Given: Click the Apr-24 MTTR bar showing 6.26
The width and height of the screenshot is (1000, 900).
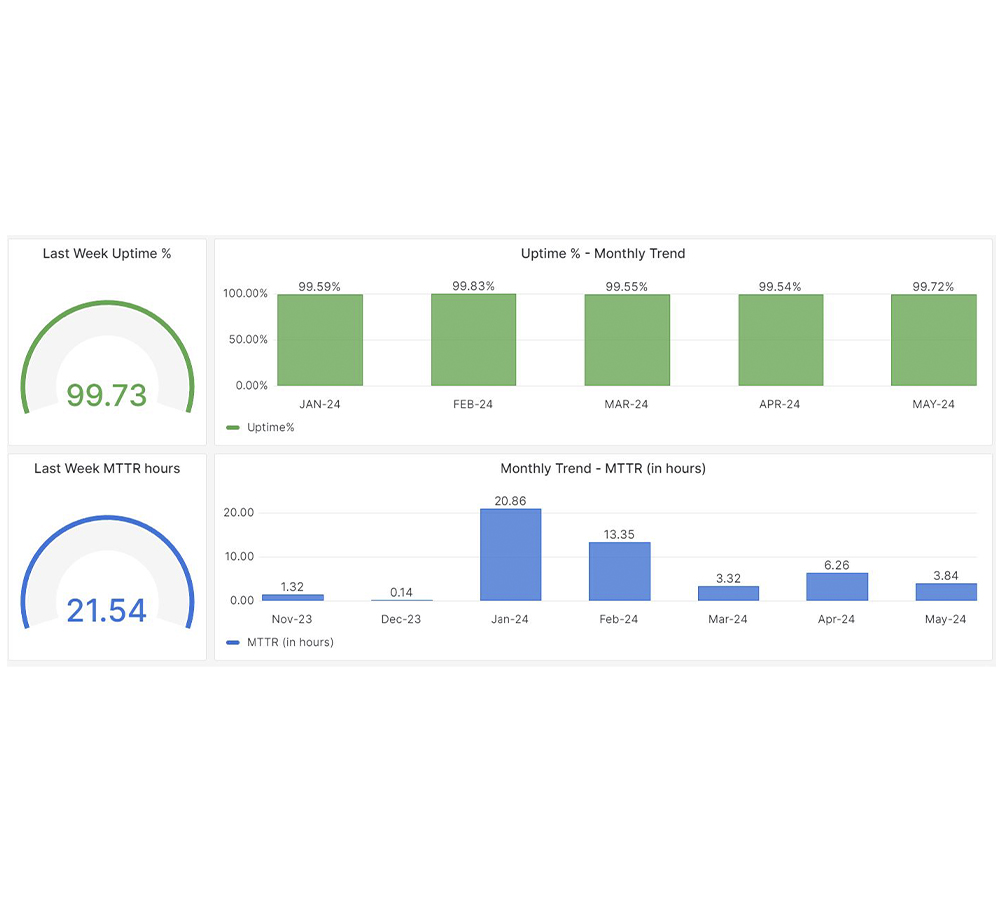Looking at the screenshot, I should coord(837,587).
